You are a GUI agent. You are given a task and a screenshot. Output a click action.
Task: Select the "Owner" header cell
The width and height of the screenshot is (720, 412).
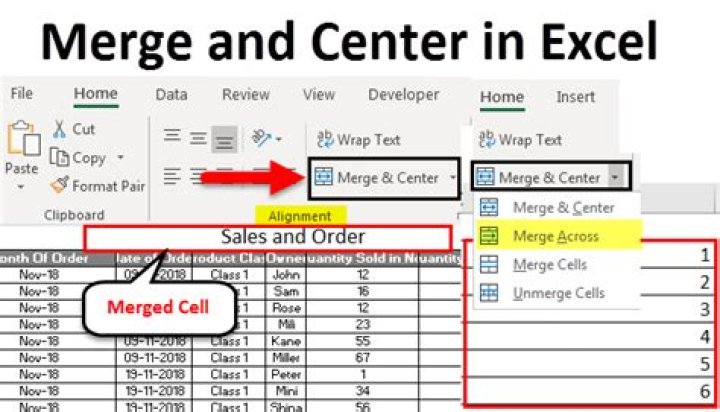pyautogui.click(x=285, y=259)
